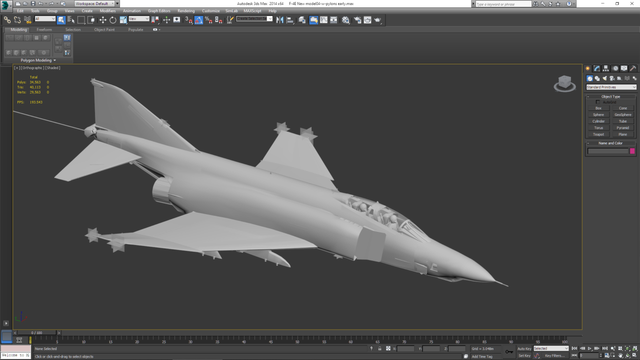640x360 pixels.
Task: Activate the Select and Rotate tool
Action: pos(113,20)
